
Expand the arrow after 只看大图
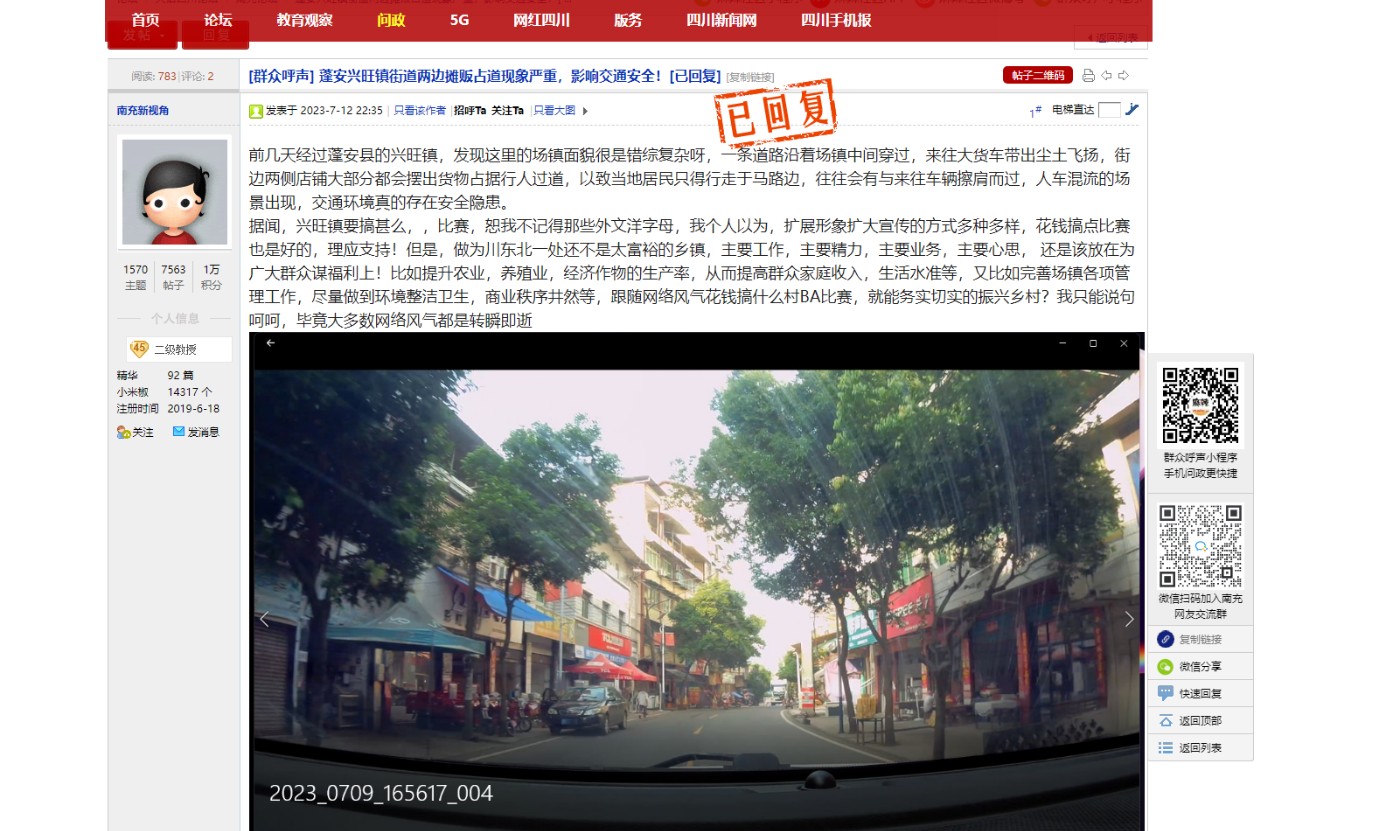click(585, 111)
